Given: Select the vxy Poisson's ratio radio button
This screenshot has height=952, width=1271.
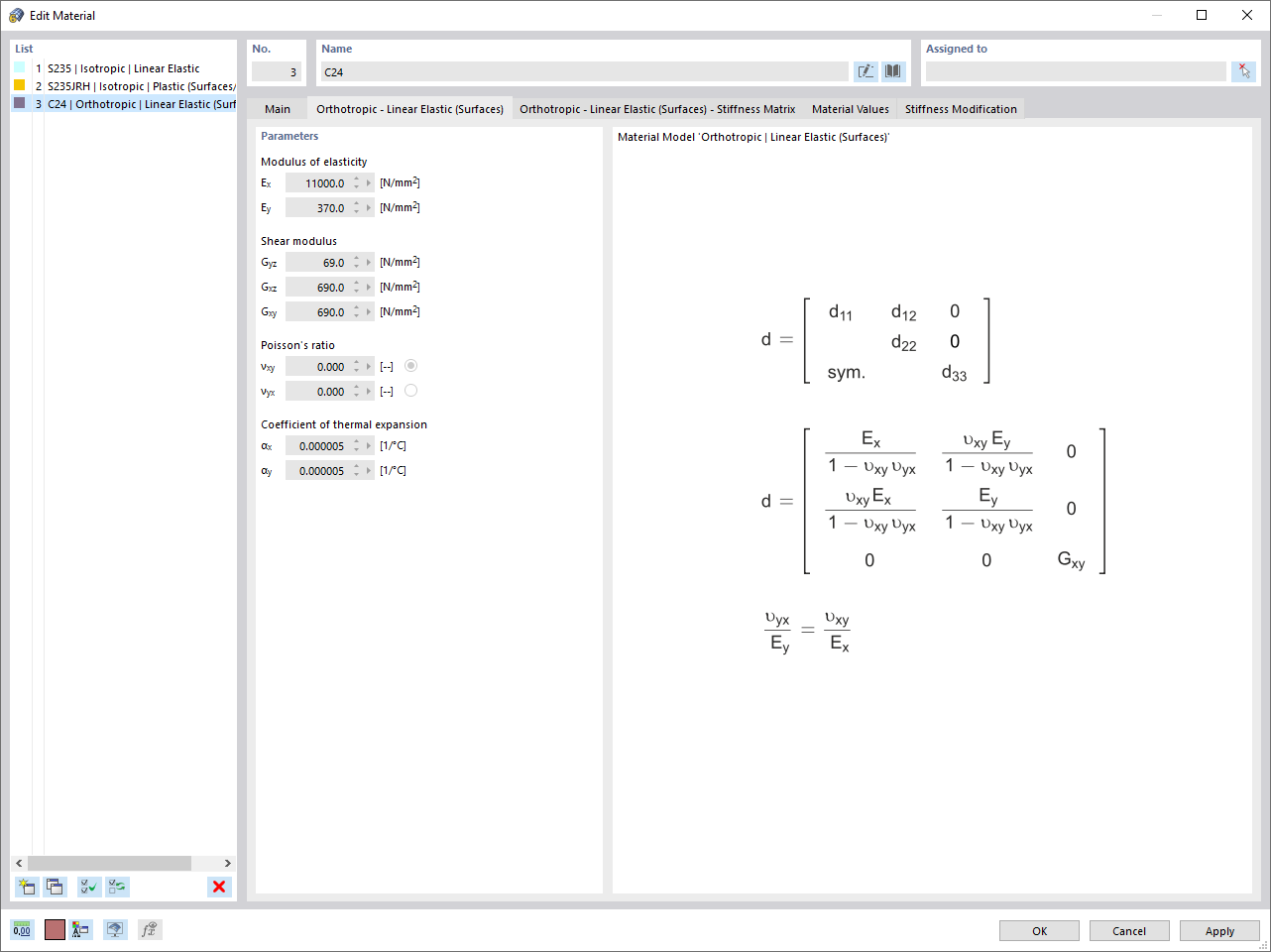Looking at the screenshot, I should (410, 366).
